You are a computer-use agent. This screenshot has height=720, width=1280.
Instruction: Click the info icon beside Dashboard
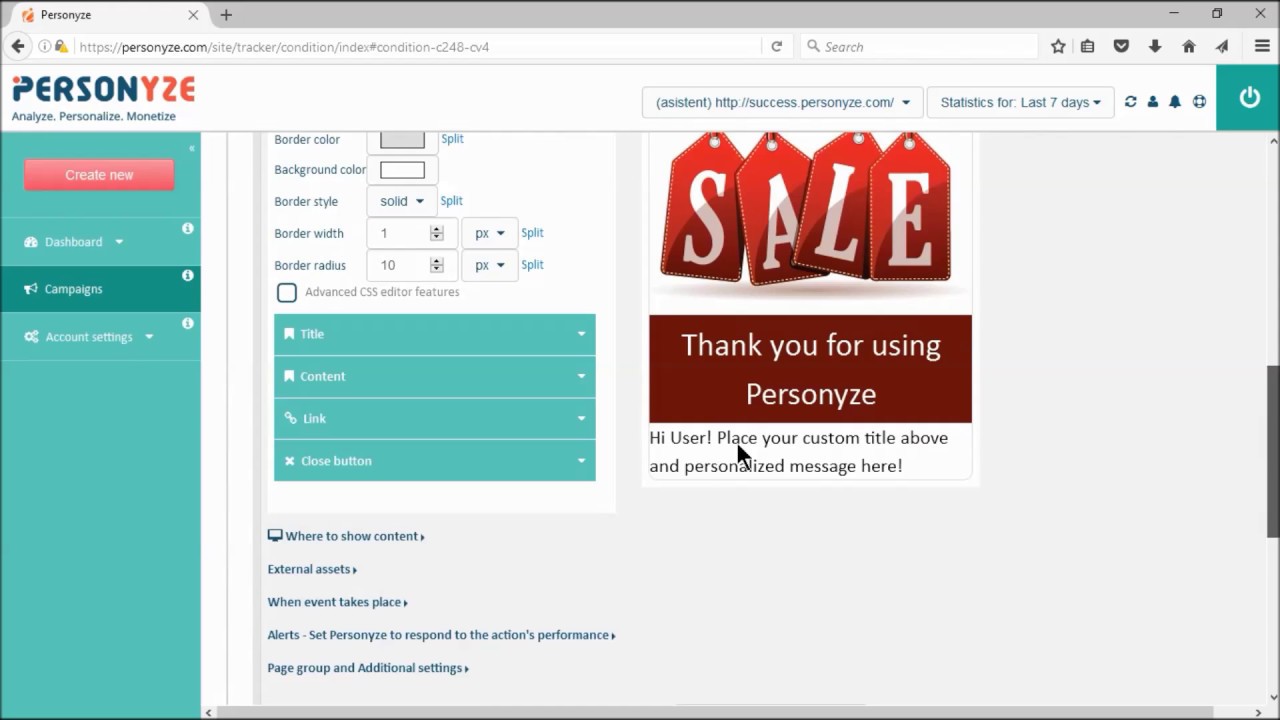point(187,229)
